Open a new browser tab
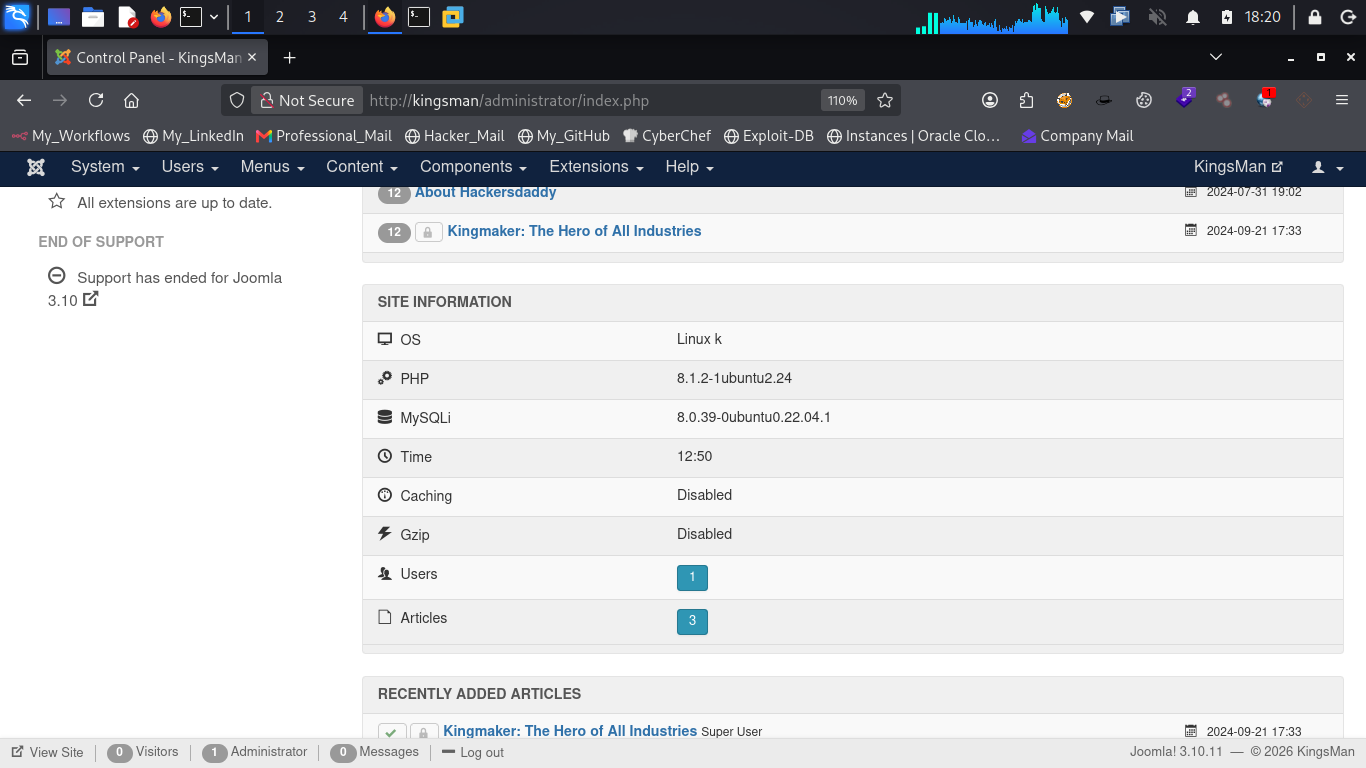This screenshot has width=1366, height=768. click(x=289, y=58)
